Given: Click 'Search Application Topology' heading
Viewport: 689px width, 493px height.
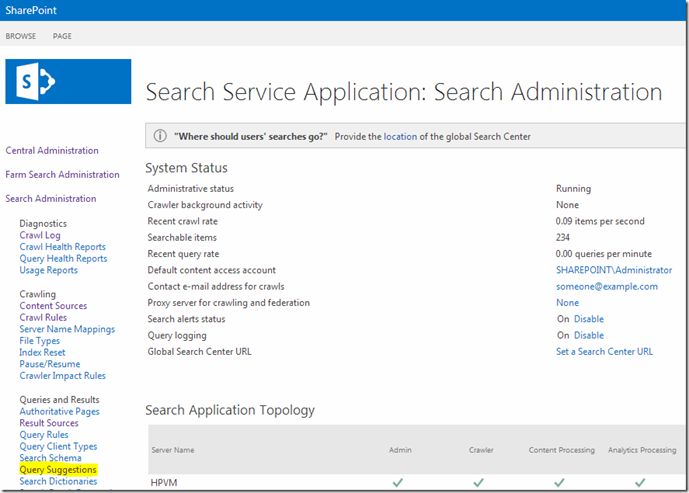Looking at the screenshot, I should click(x=230, y=410).
